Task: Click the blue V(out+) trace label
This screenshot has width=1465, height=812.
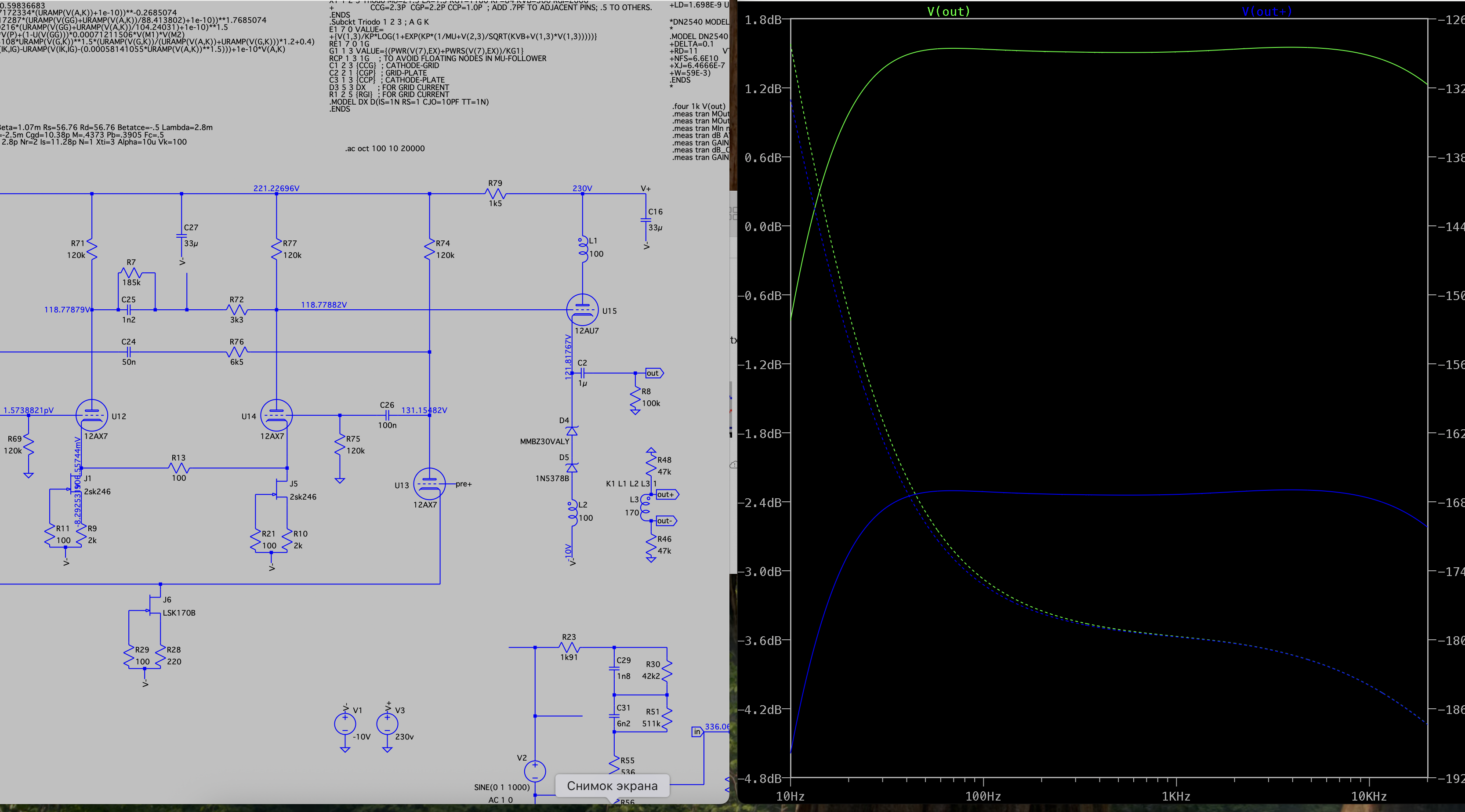Action: click(1266, 11)
